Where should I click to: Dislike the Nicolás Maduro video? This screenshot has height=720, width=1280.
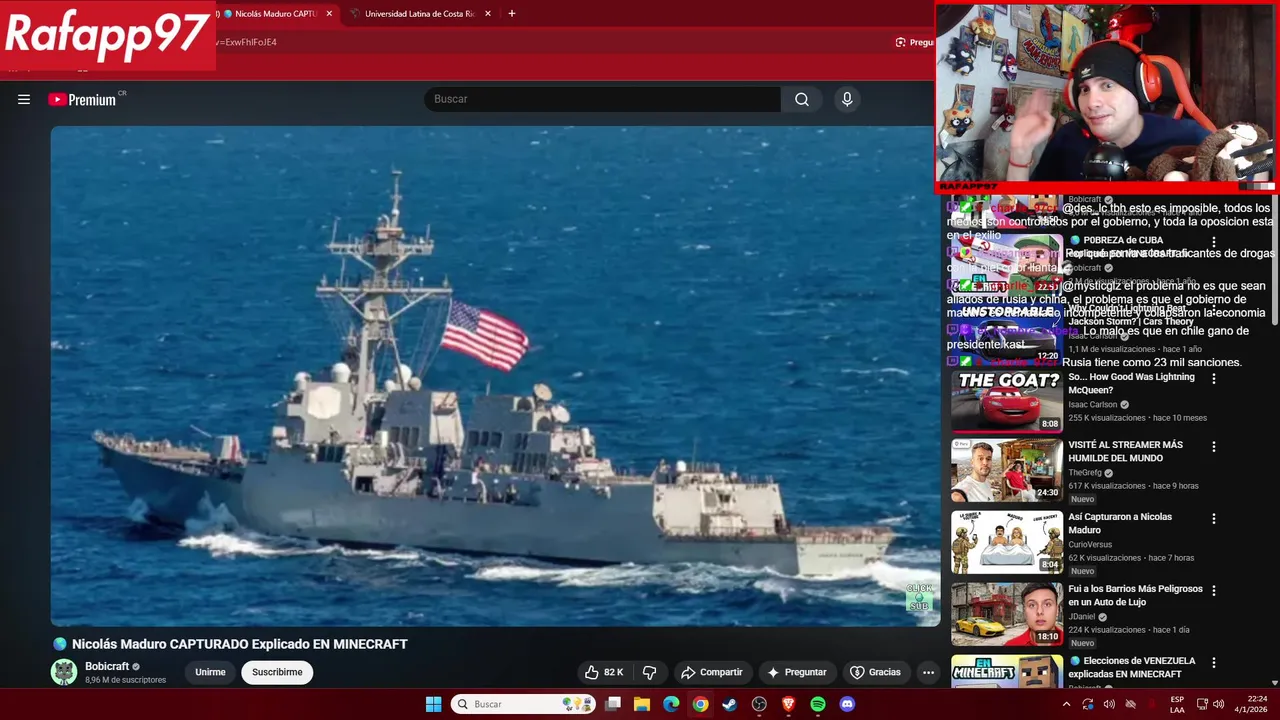coord(649,672)
